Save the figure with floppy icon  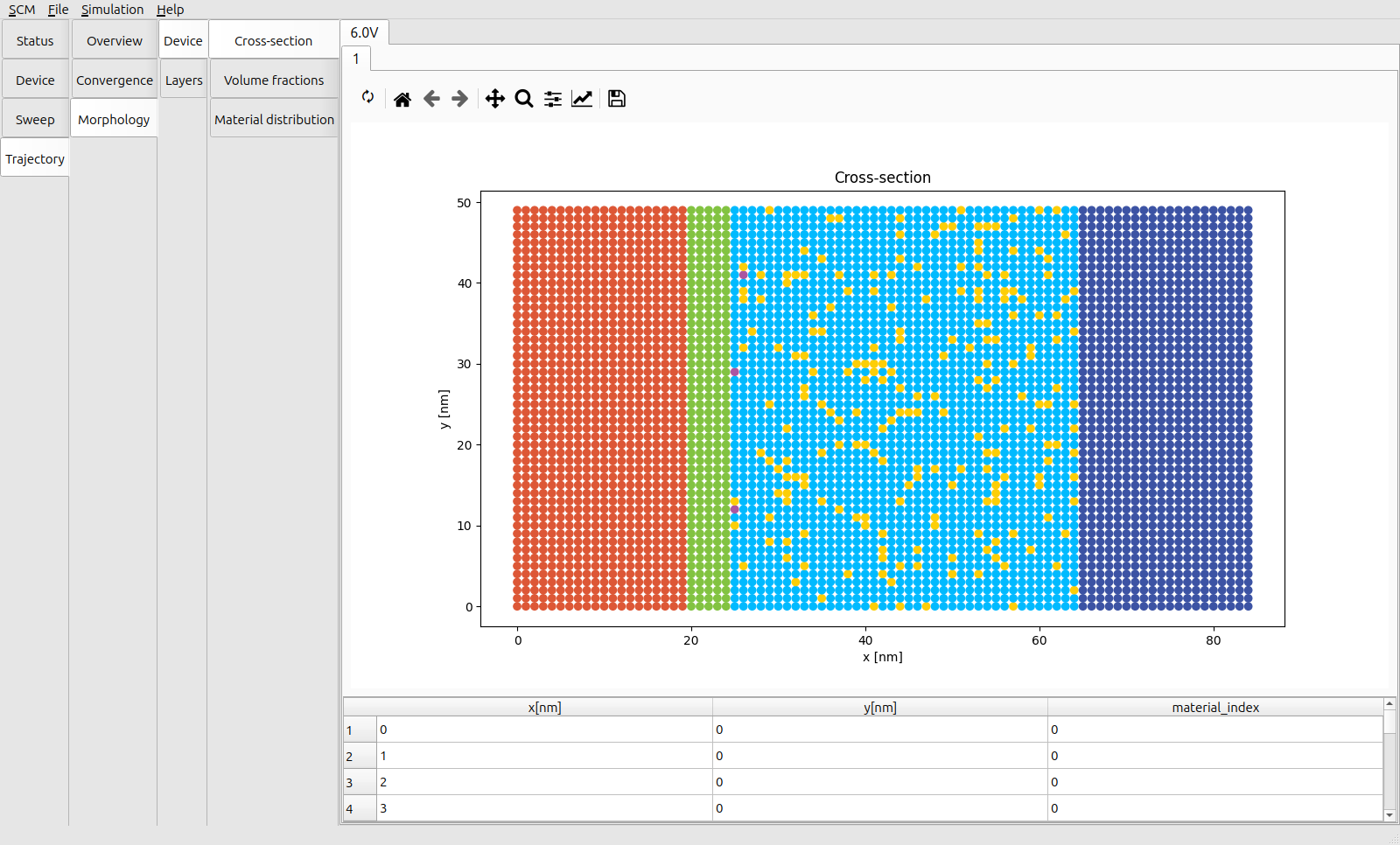click(x=617, y=99)
